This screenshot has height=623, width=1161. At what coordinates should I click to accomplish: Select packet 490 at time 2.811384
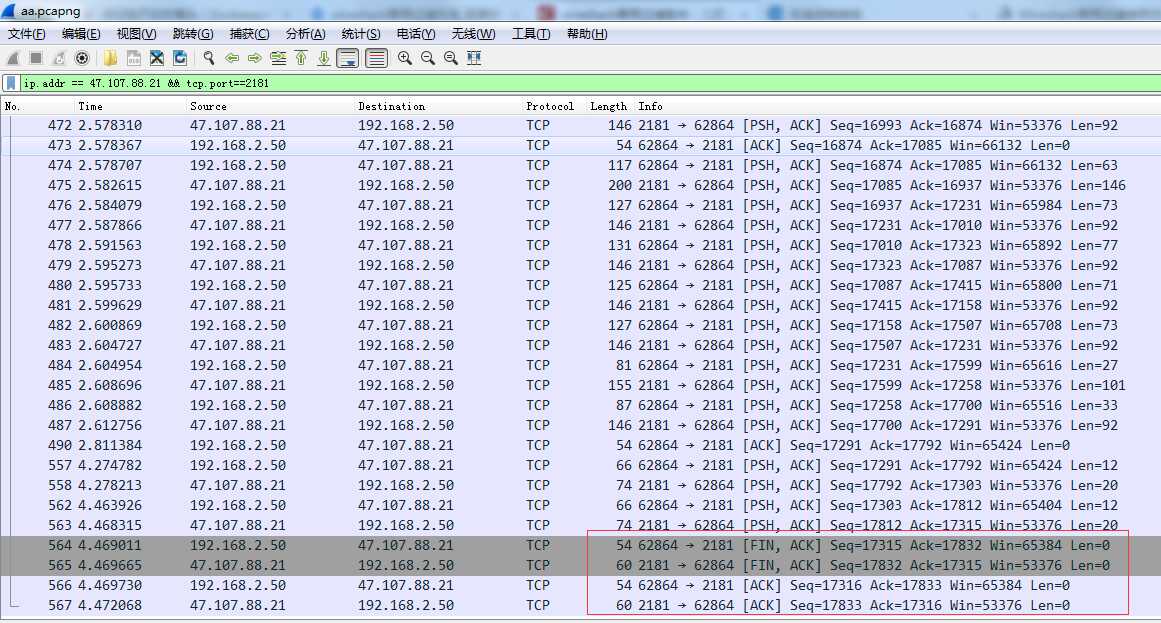pyautogui.click(x=580, y=445)
